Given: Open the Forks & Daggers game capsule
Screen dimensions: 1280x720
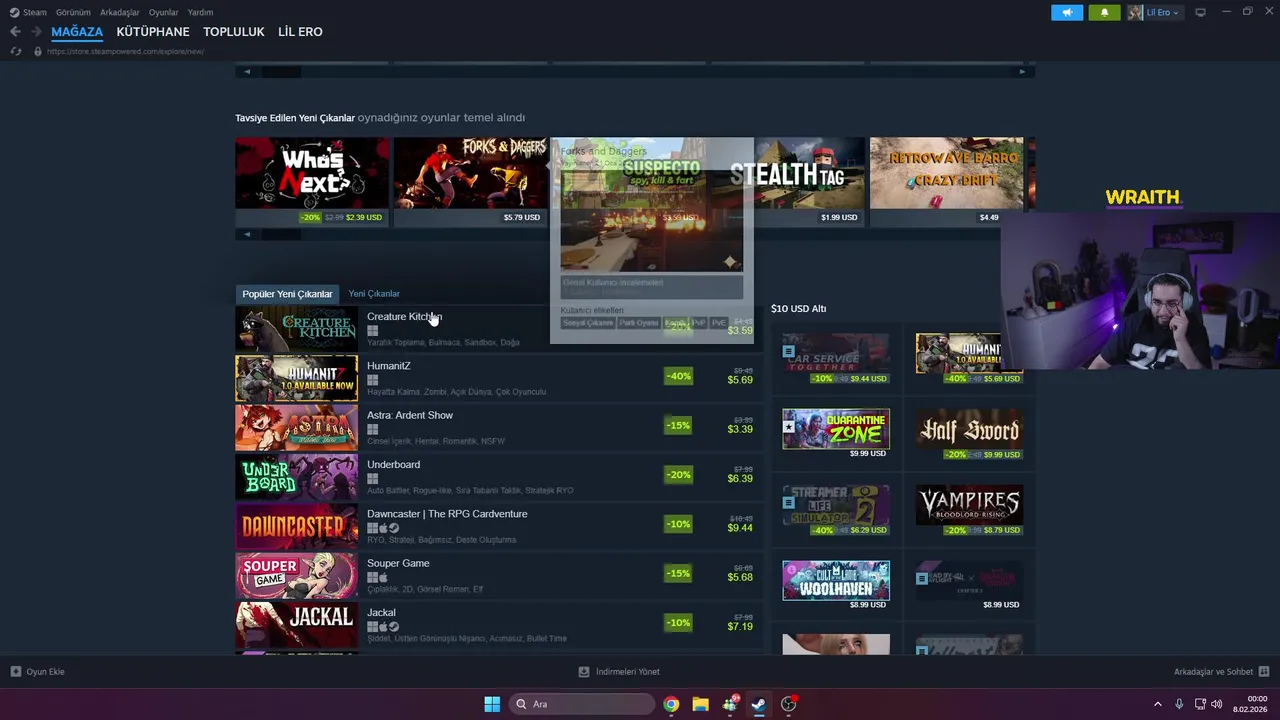Looking at the screenshot, I should click(x=470, y=181).
